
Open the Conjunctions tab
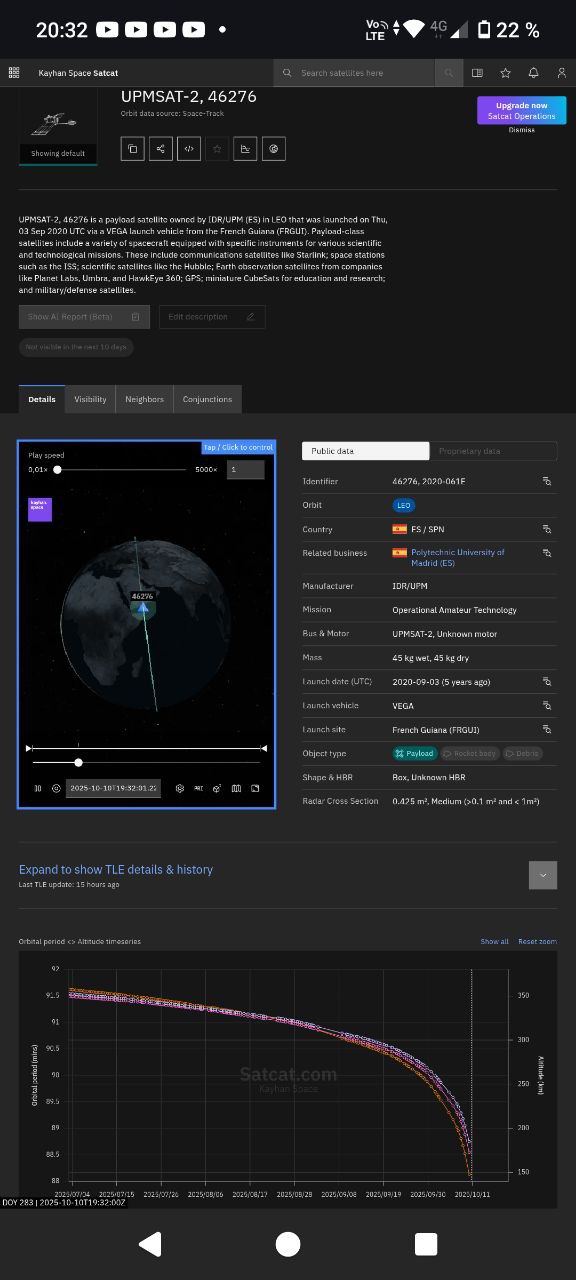point(207,399)
